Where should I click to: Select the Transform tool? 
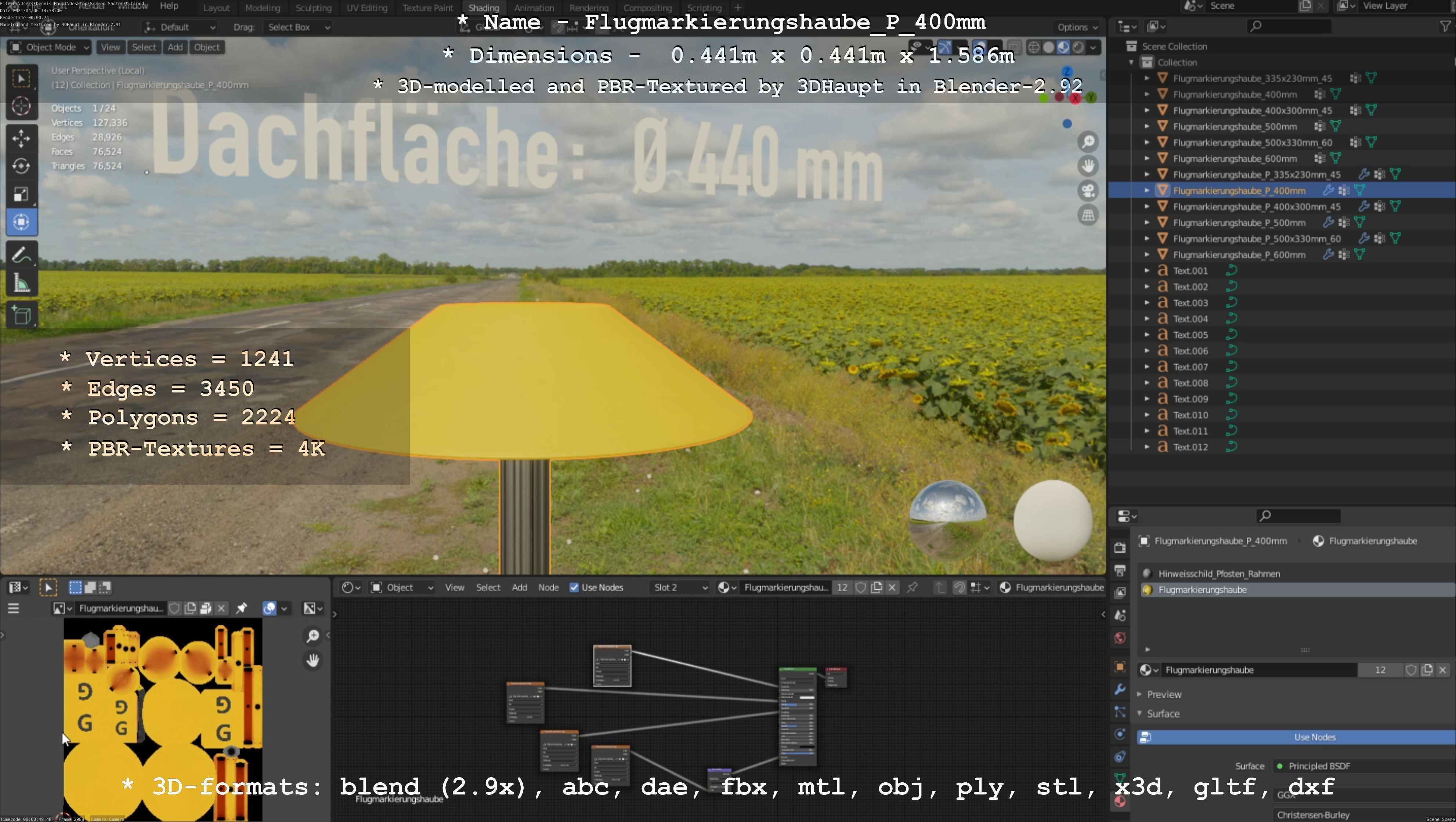coord(21,222)
